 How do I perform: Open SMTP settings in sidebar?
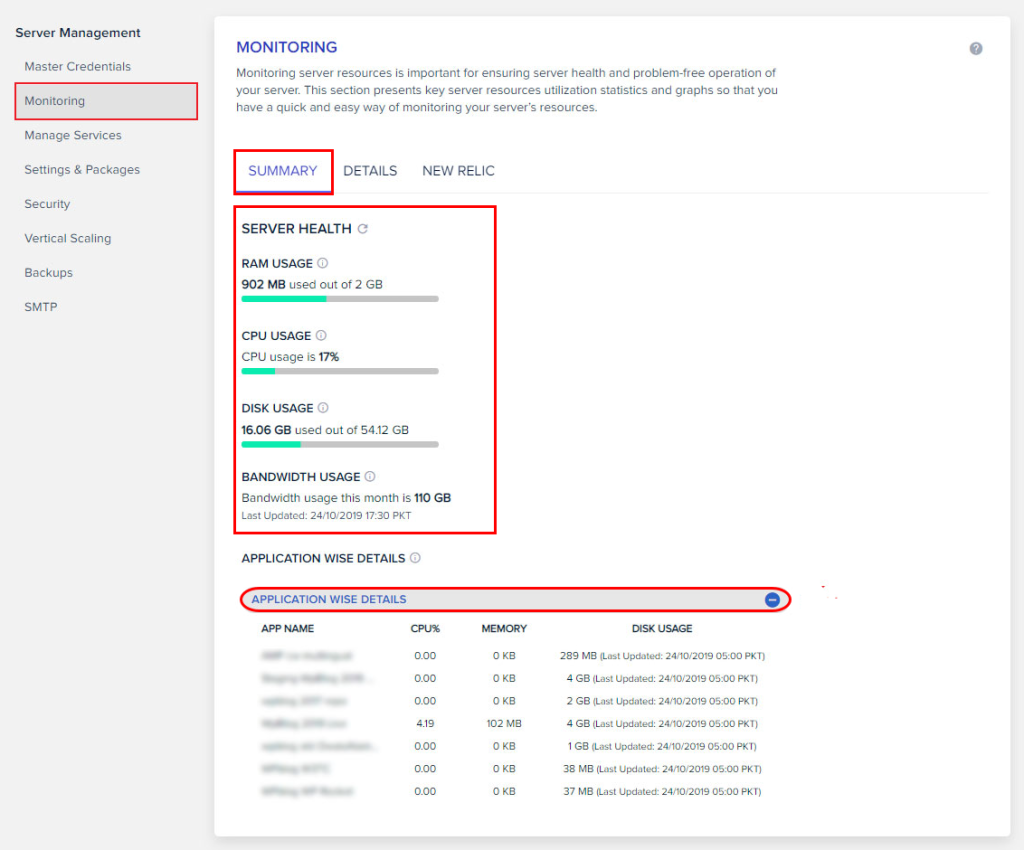click(41, 307)
